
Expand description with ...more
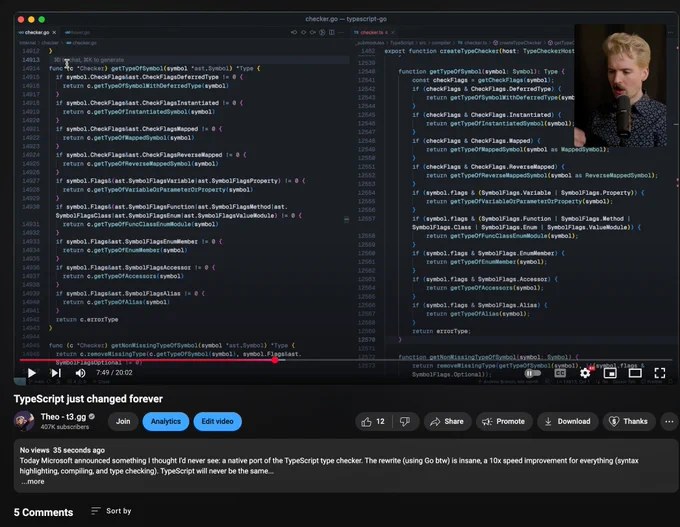click(33, 481)
